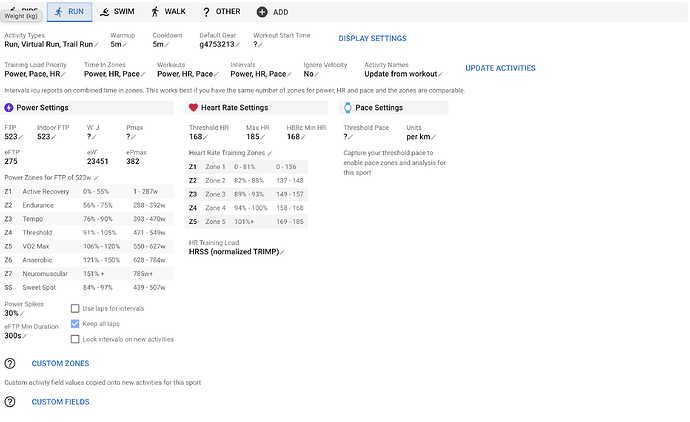The width and height of the screenshot is (690, 422).
Task: Edit Power Zones pencil icon
Action: click(96, 178)
